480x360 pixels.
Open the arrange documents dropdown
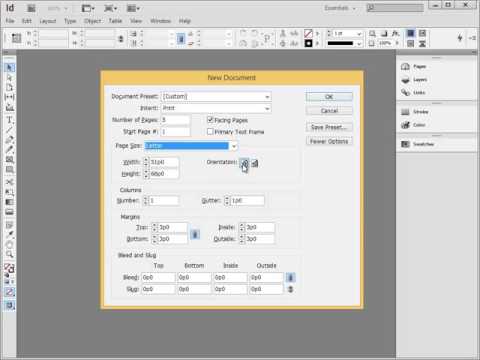tap(133, 8)
